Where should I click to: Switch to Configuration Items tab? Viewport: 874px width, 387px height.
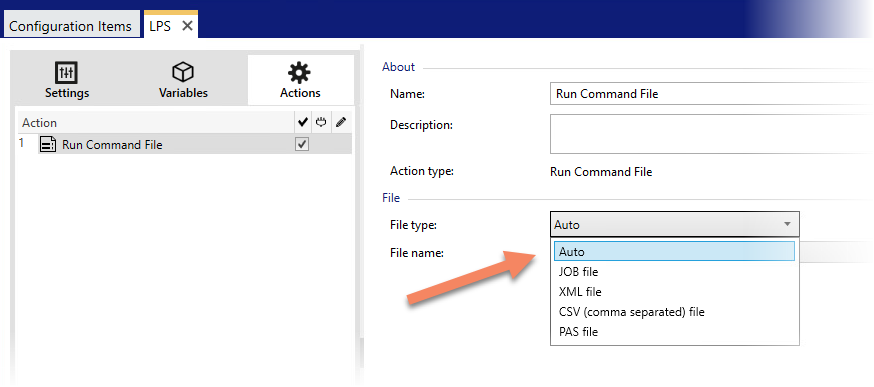click(70, 26)
